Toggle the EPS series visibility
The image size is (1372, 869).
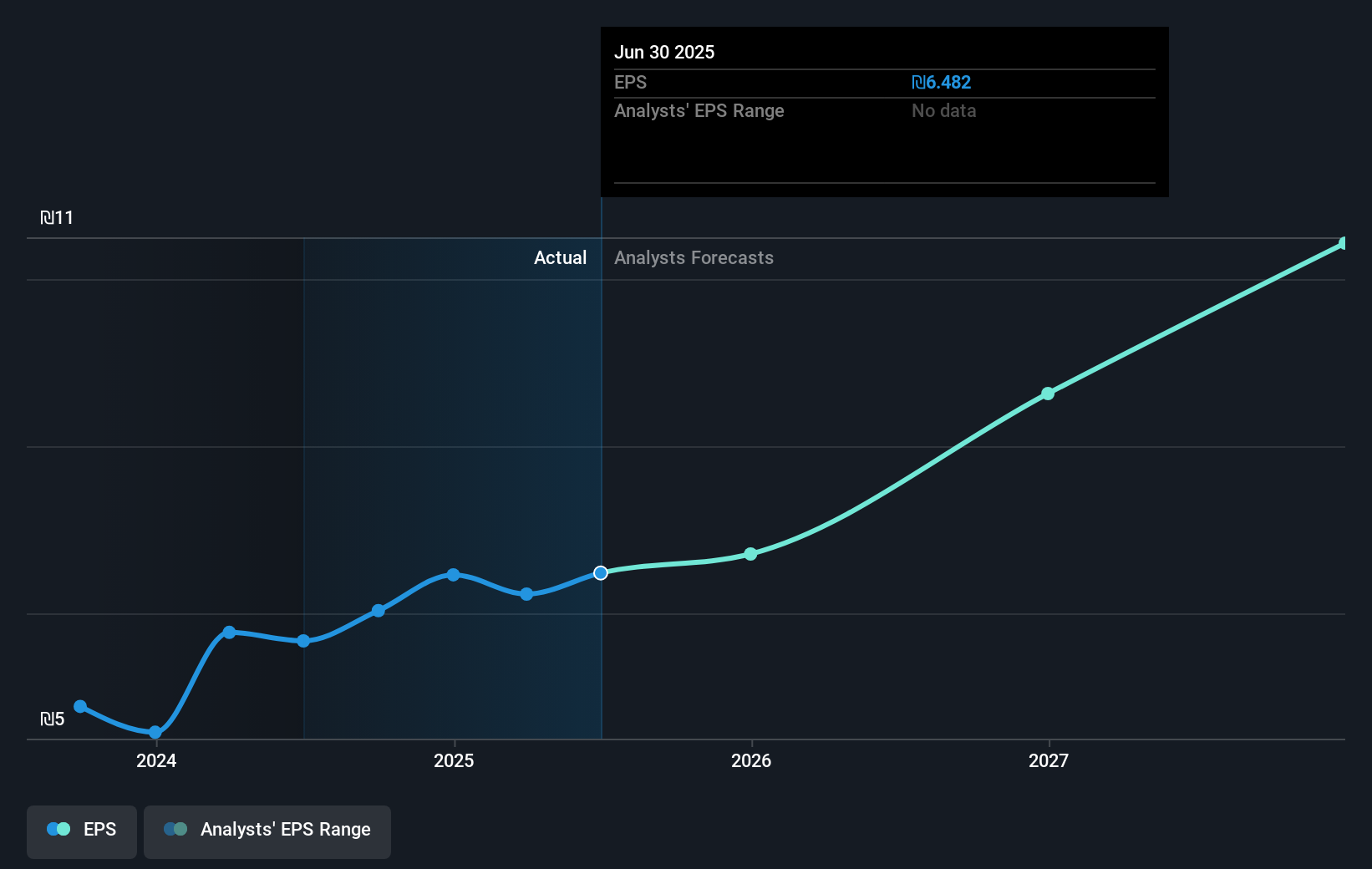click(x=81, y=831)
